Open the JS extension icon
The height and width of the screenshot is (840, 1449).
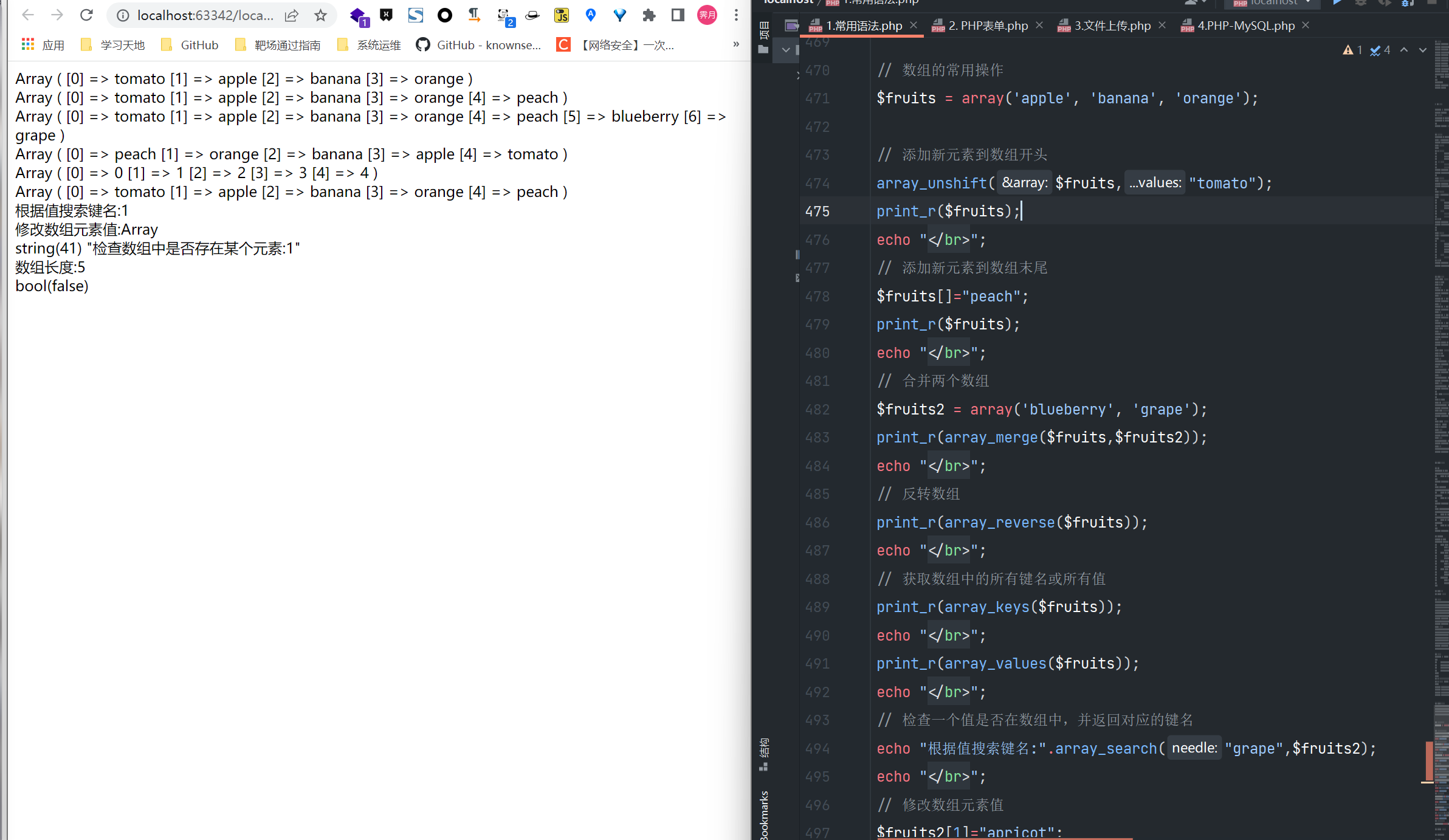tap(561, 15)
